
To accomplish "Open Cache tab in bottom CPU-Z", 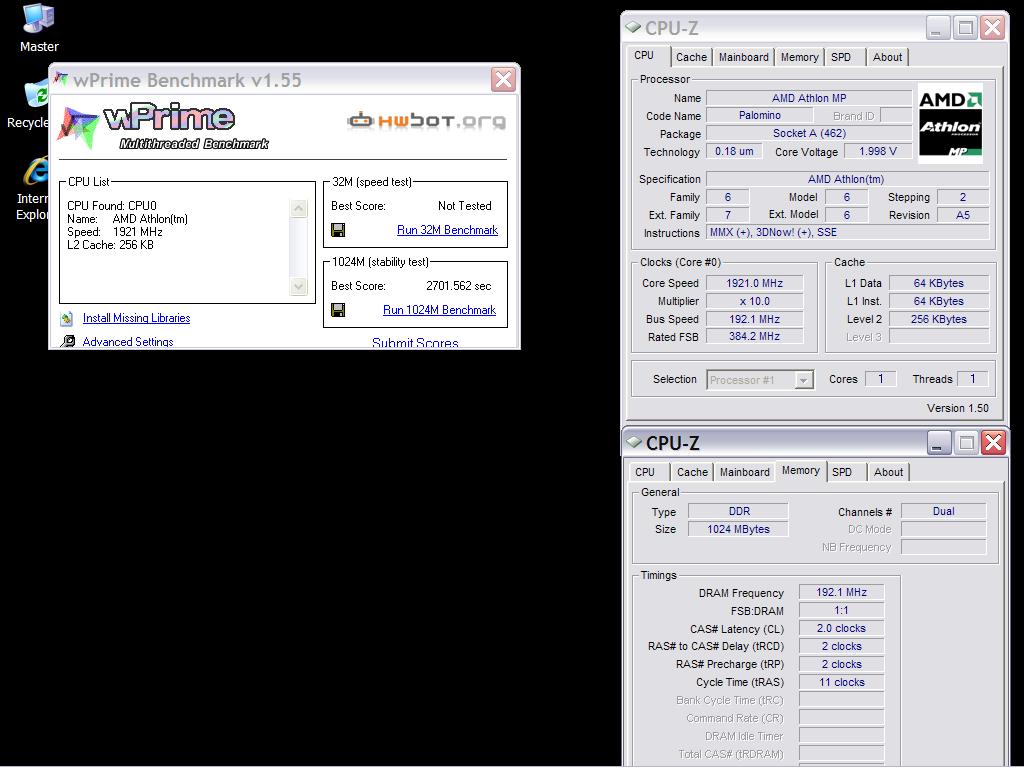I will point(692,472).
